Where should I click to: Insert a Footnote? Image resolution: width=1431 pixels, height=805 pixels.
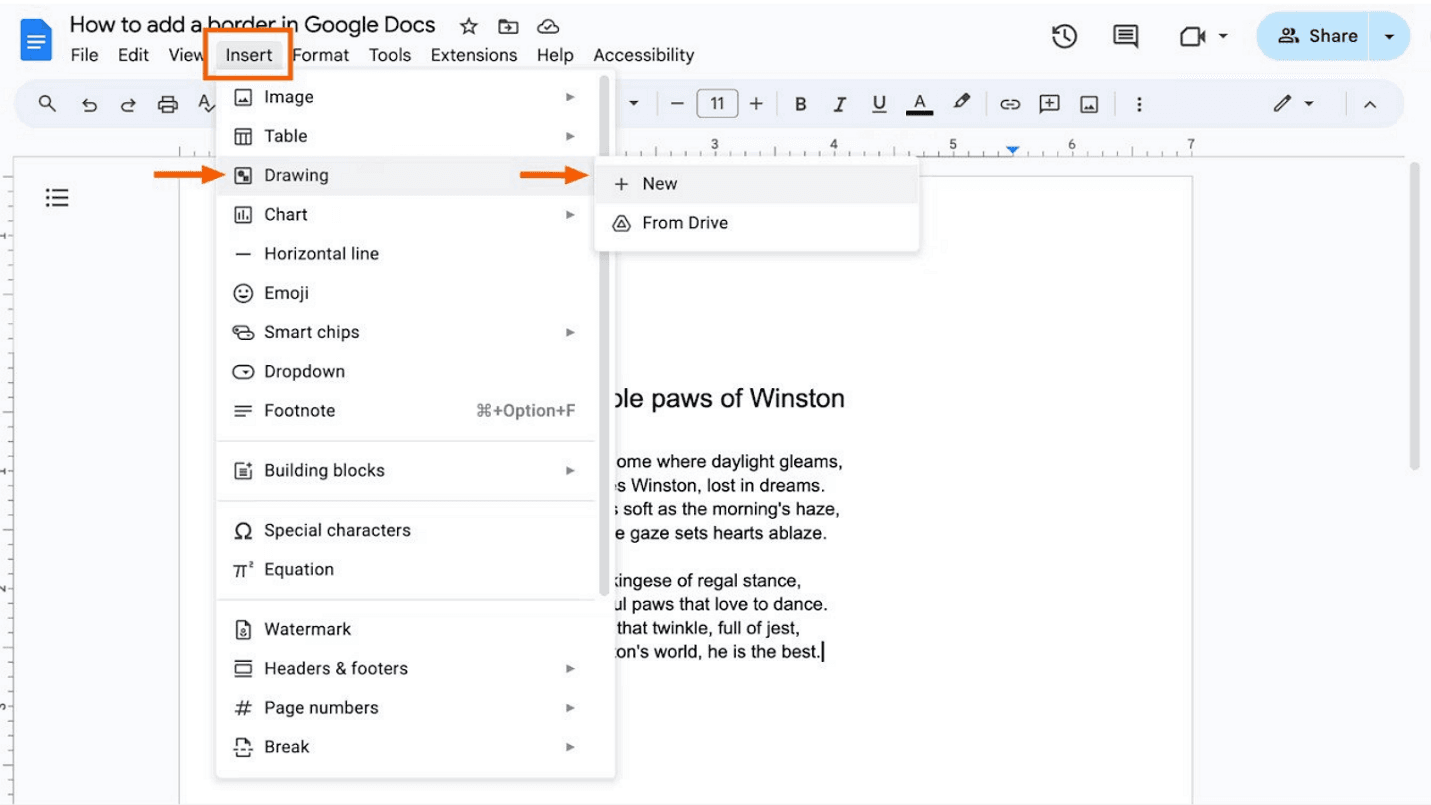(406, 411)
